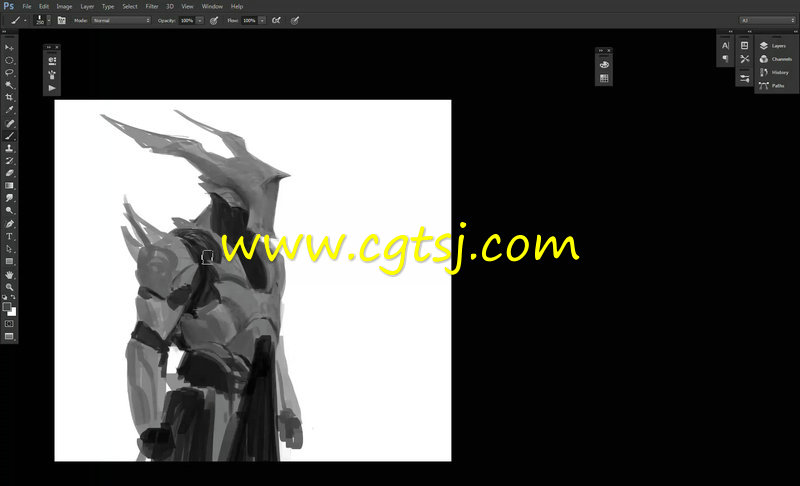The width and height of the screenshot is (800, 486).
Task: Select the Hand tool
Action: [9, 275]
